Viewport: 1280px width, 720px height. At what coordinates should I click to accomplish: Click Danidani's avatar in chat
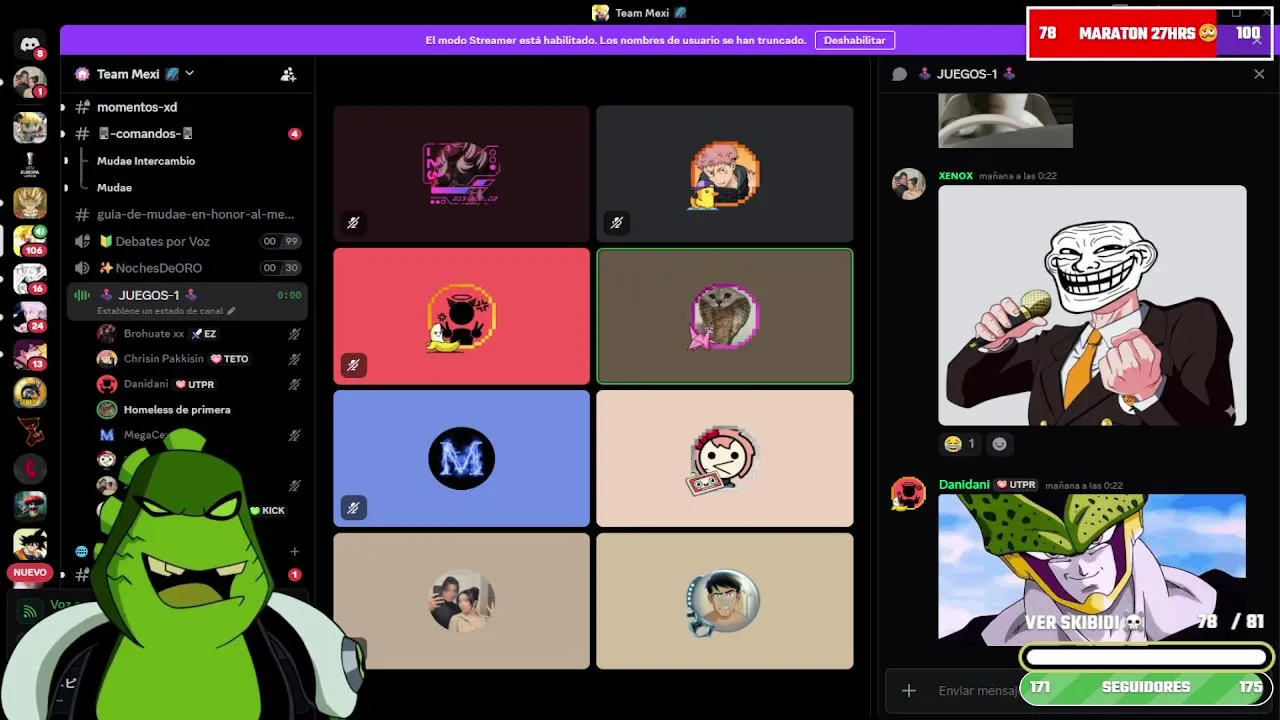pos(909,494)
